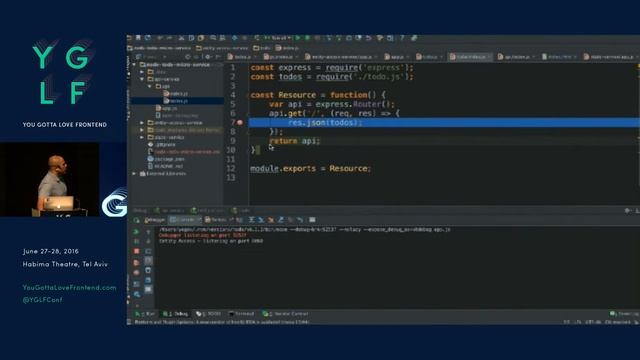Expand the entity-access-service folder
The height and width of the screenshot is (360, 640).
[x=142, y=123]
